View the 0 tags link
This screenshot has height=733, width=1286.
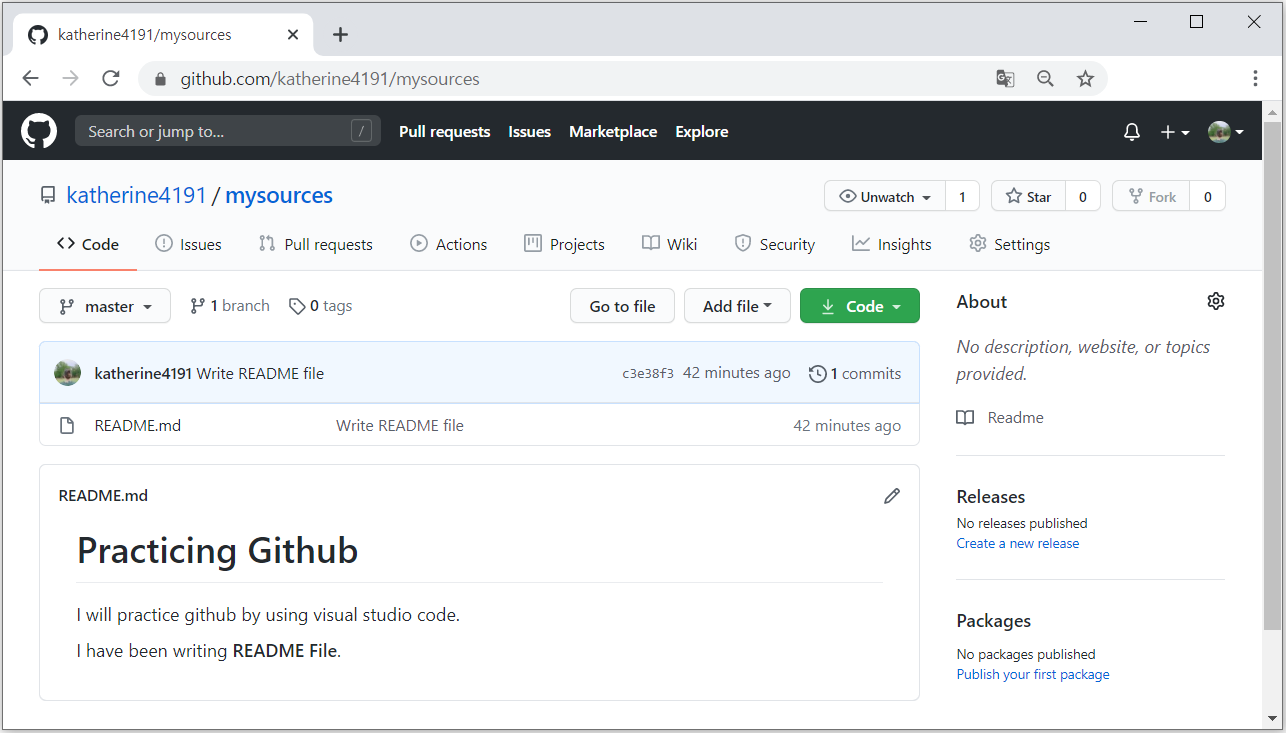321,306
